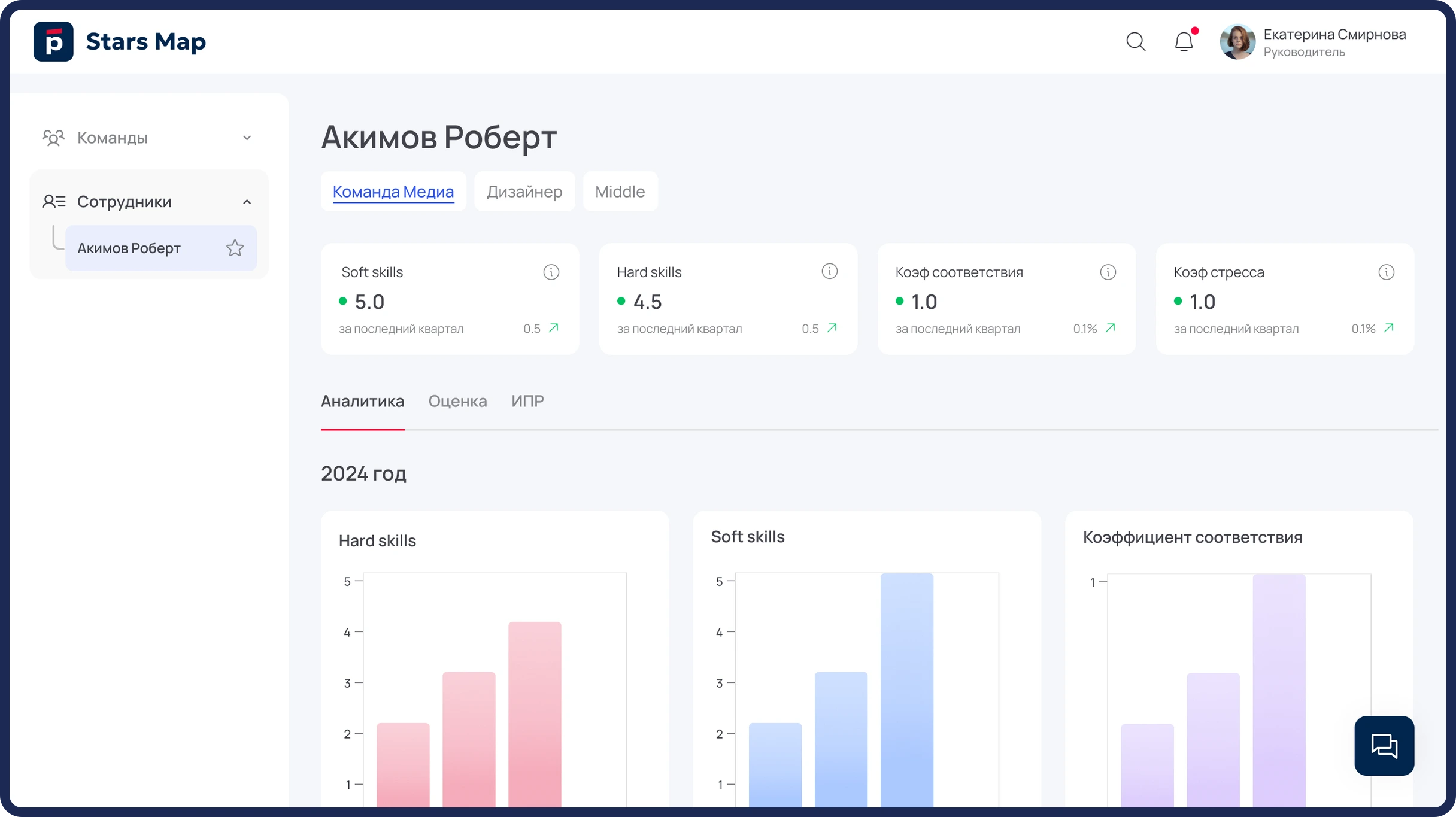Expand the Команды sidebar chevron
The image size is (1456, 817).
[247, 138]
